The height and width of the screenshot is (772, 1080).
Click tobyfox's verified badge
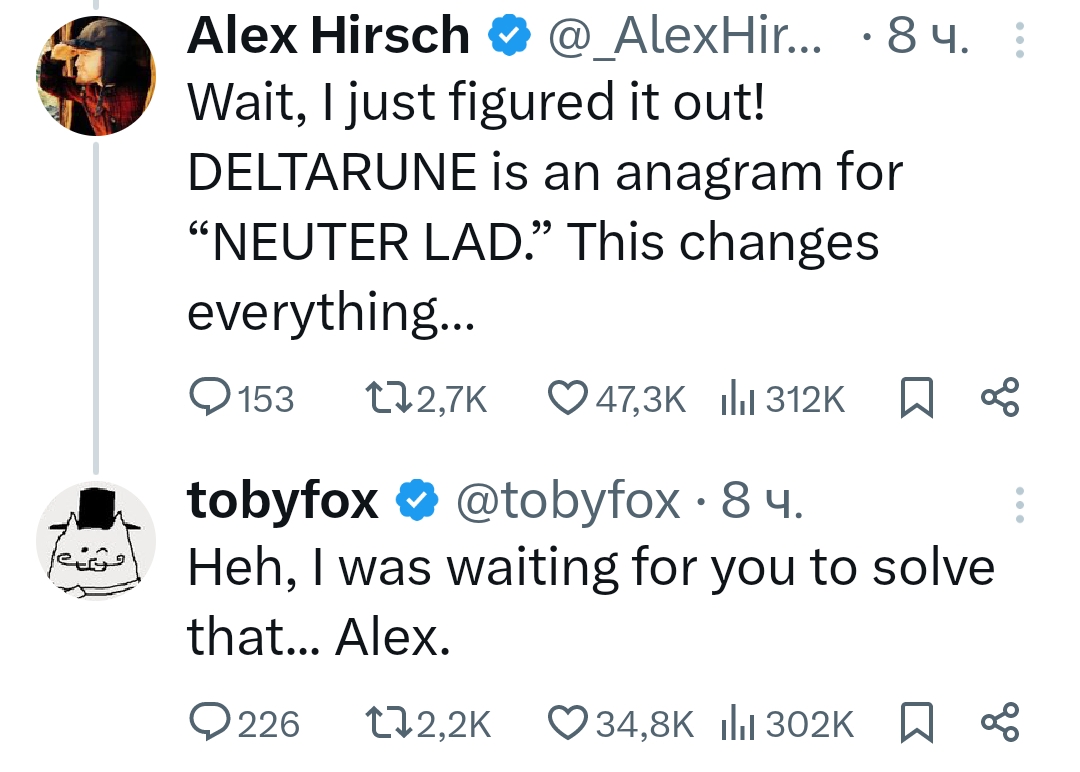(417, 500)
